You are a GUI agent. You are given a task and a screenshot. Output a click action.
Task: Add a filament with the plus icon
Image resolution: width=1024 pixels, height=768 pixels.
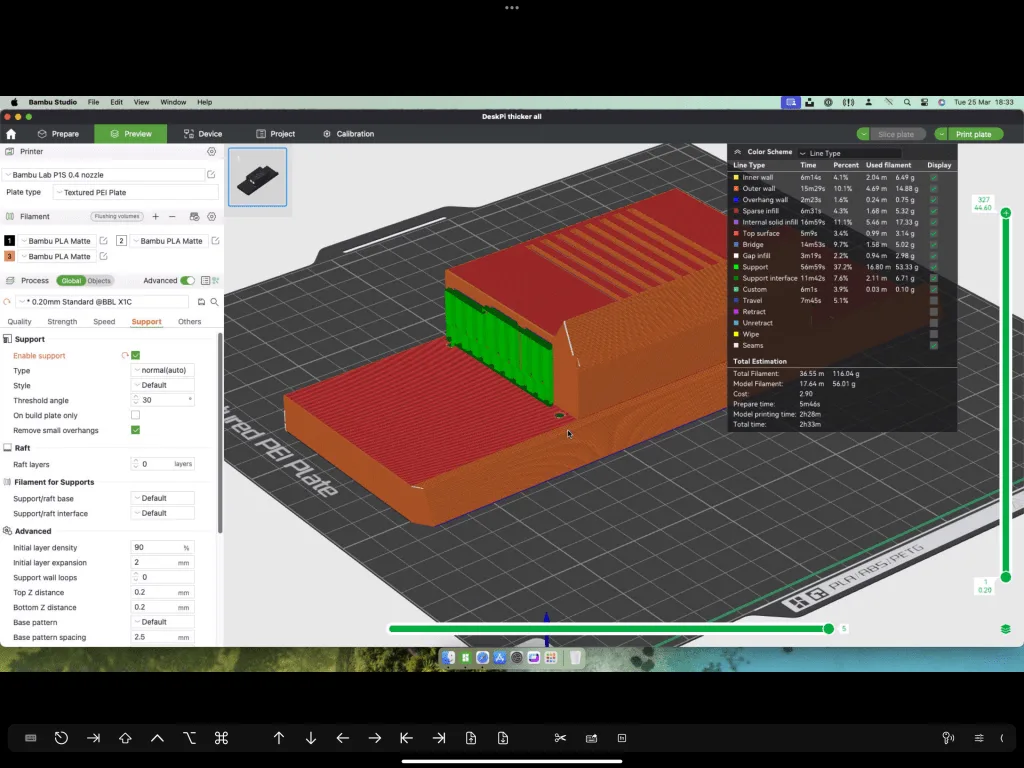click(155, 216)
